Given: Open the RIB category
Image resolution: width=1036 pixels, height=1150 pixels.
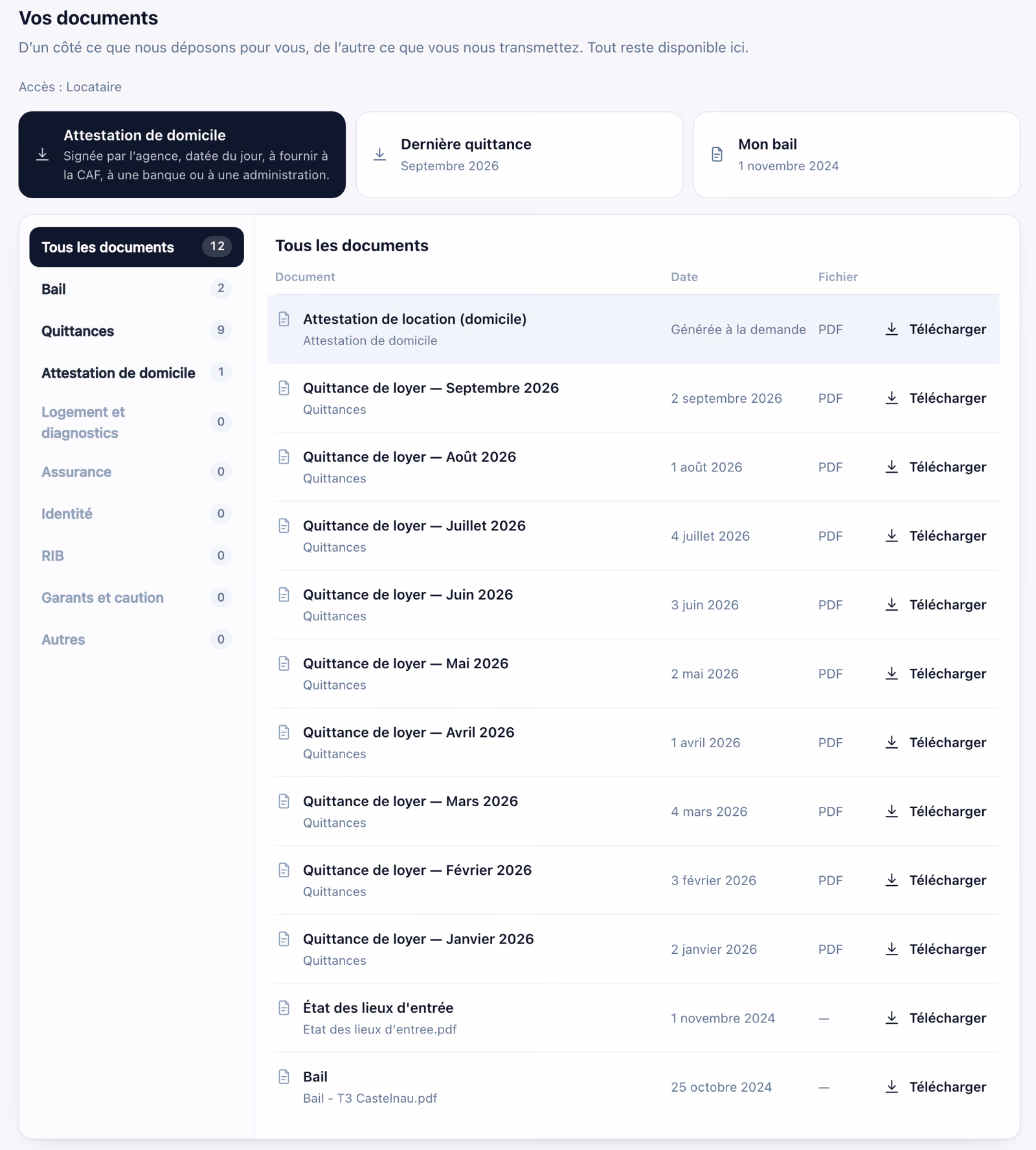Looking at the screenshot, I should [x=137, y=556].
